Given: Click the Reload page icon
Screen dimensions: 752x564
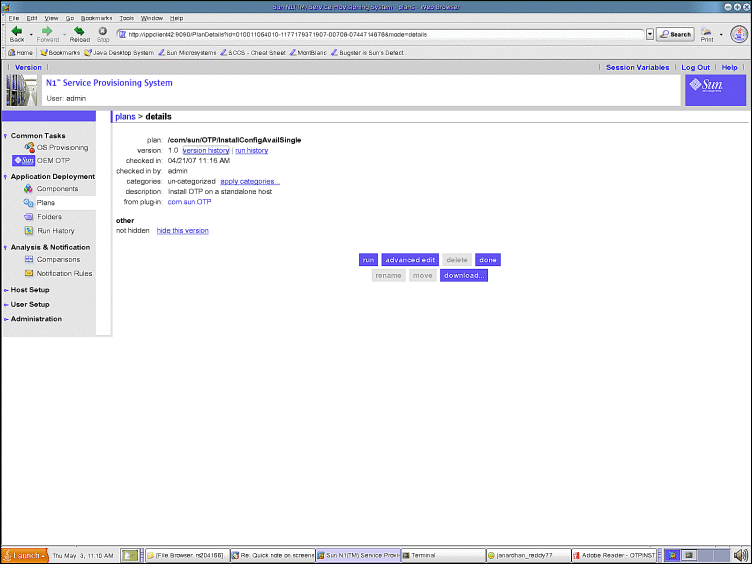Looking at the screenshot, I should 79,31.
